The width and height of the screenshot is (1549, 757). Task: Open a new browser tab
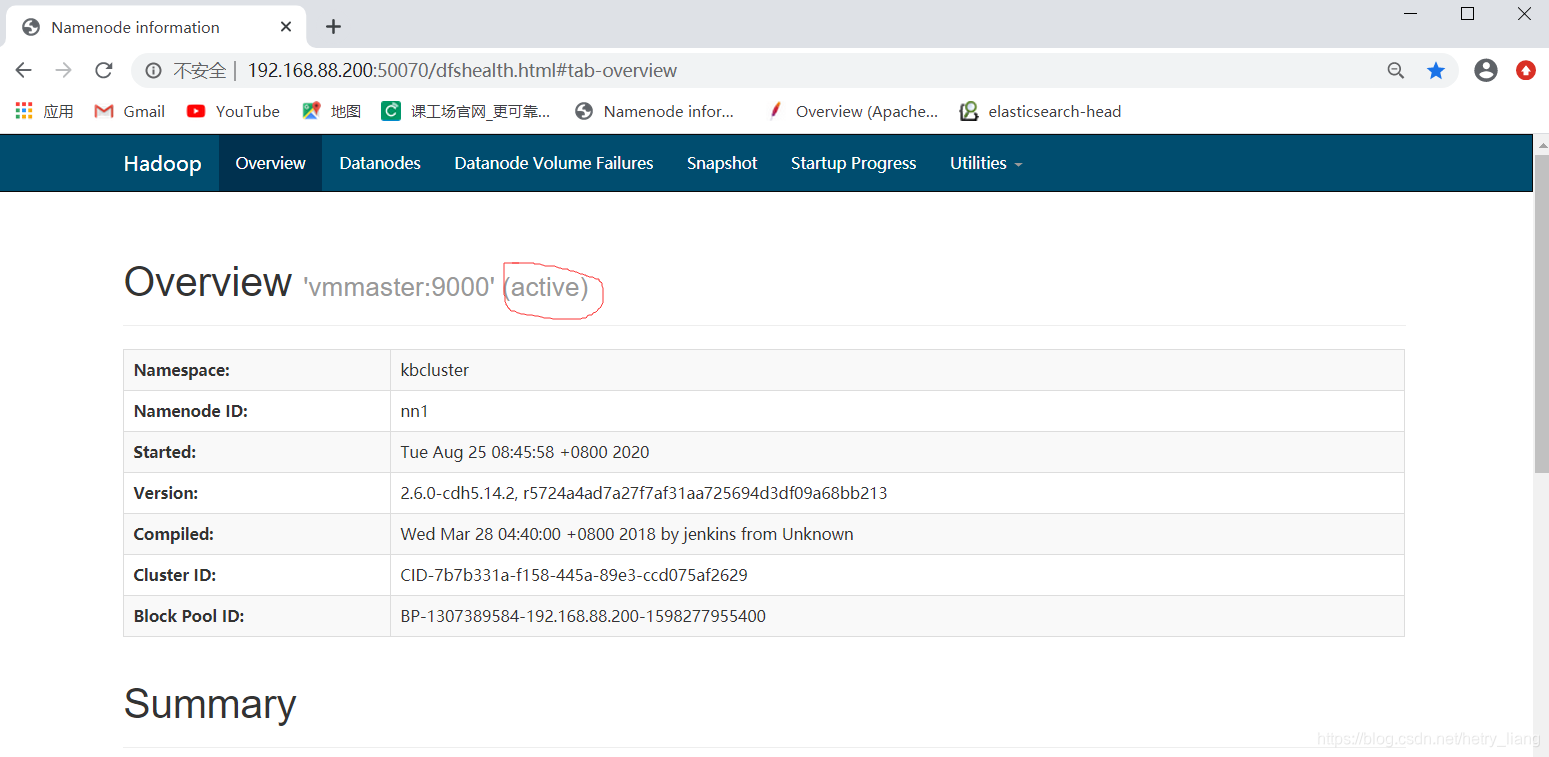tap(334, 27)
